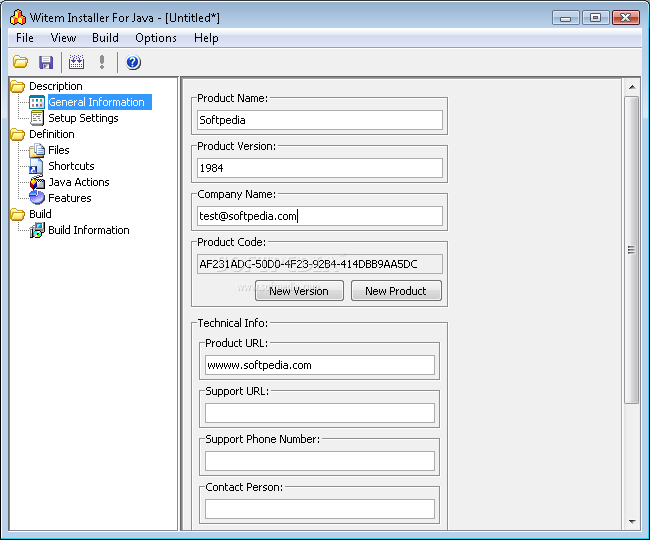
Task: Click the Open folder toolbar icon
Action: (20, 62)
